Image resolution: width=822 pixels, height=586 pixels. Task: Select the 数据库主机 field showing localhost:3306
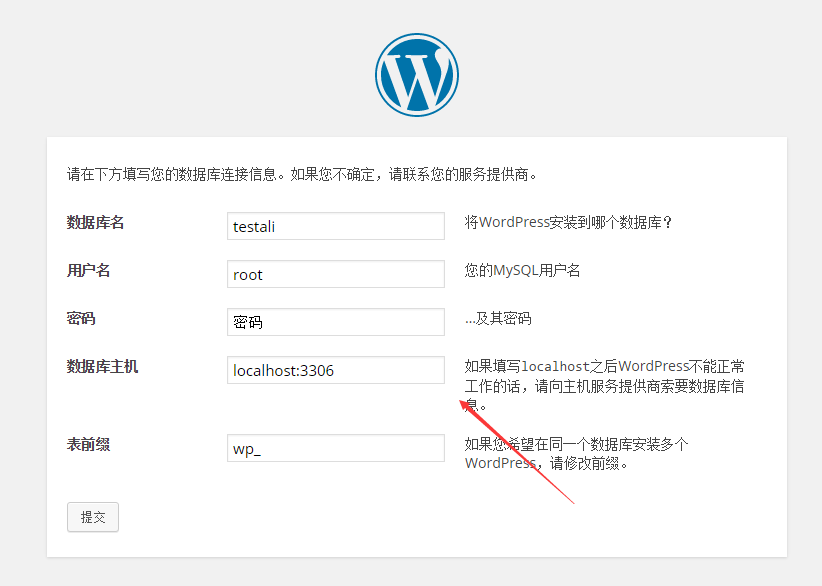click(x=335, y=370)
